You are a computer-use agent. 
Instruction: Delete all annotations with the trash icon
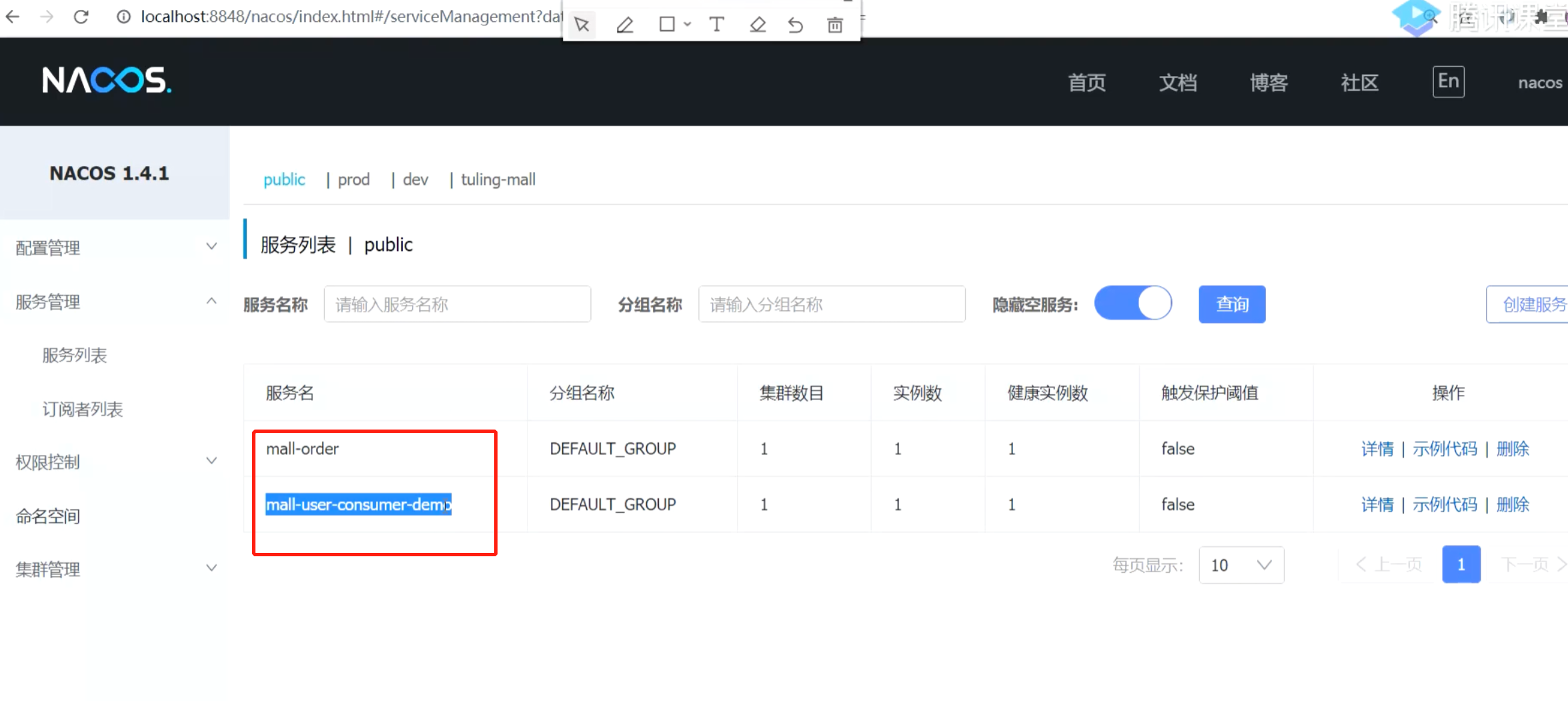coord(835,25)
